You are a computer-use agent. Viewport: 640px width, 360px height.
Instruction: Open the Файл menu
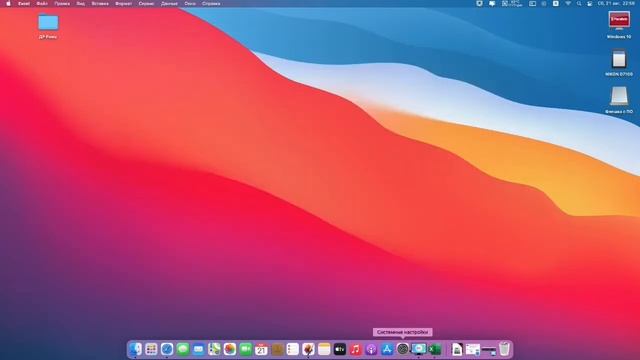click(x=42, y=4)
